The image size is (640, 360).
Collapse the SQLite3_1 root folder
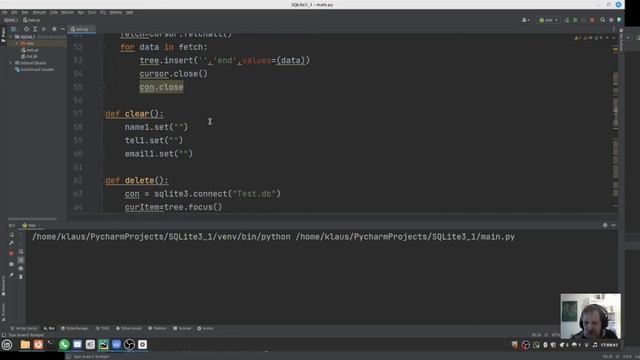(x=11, y=37)
